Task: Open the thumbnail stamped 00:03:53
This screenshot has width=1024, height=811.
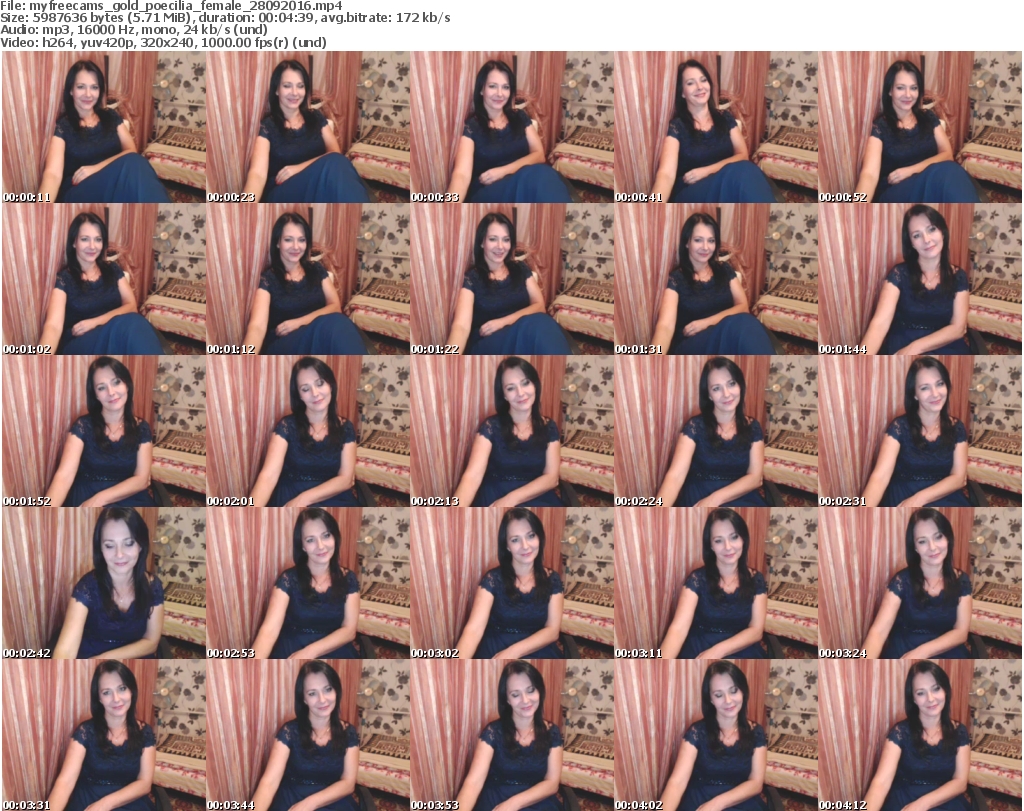Action: 512,735
